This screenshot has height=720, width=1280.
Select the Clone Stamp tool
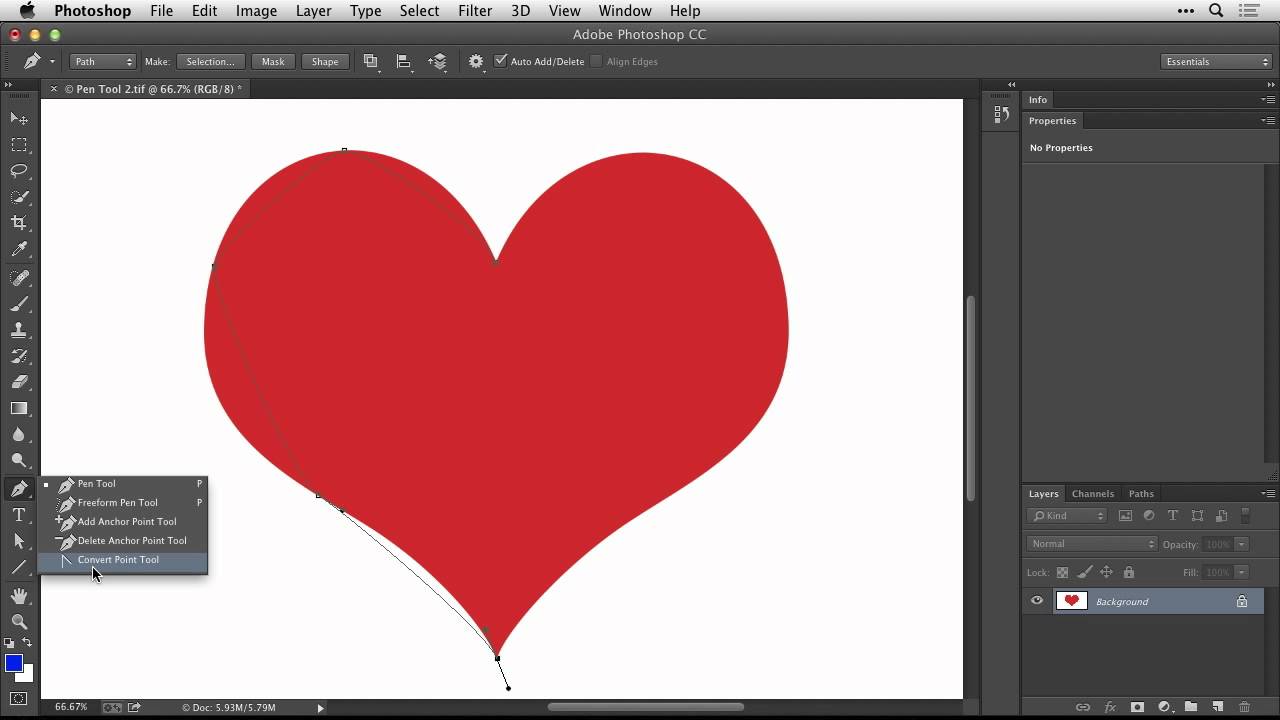[x=19, y=330]
